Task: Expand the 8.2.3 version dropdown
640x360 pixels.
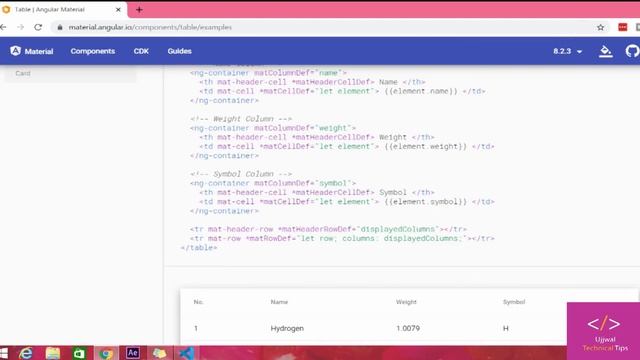Action: 567,51
